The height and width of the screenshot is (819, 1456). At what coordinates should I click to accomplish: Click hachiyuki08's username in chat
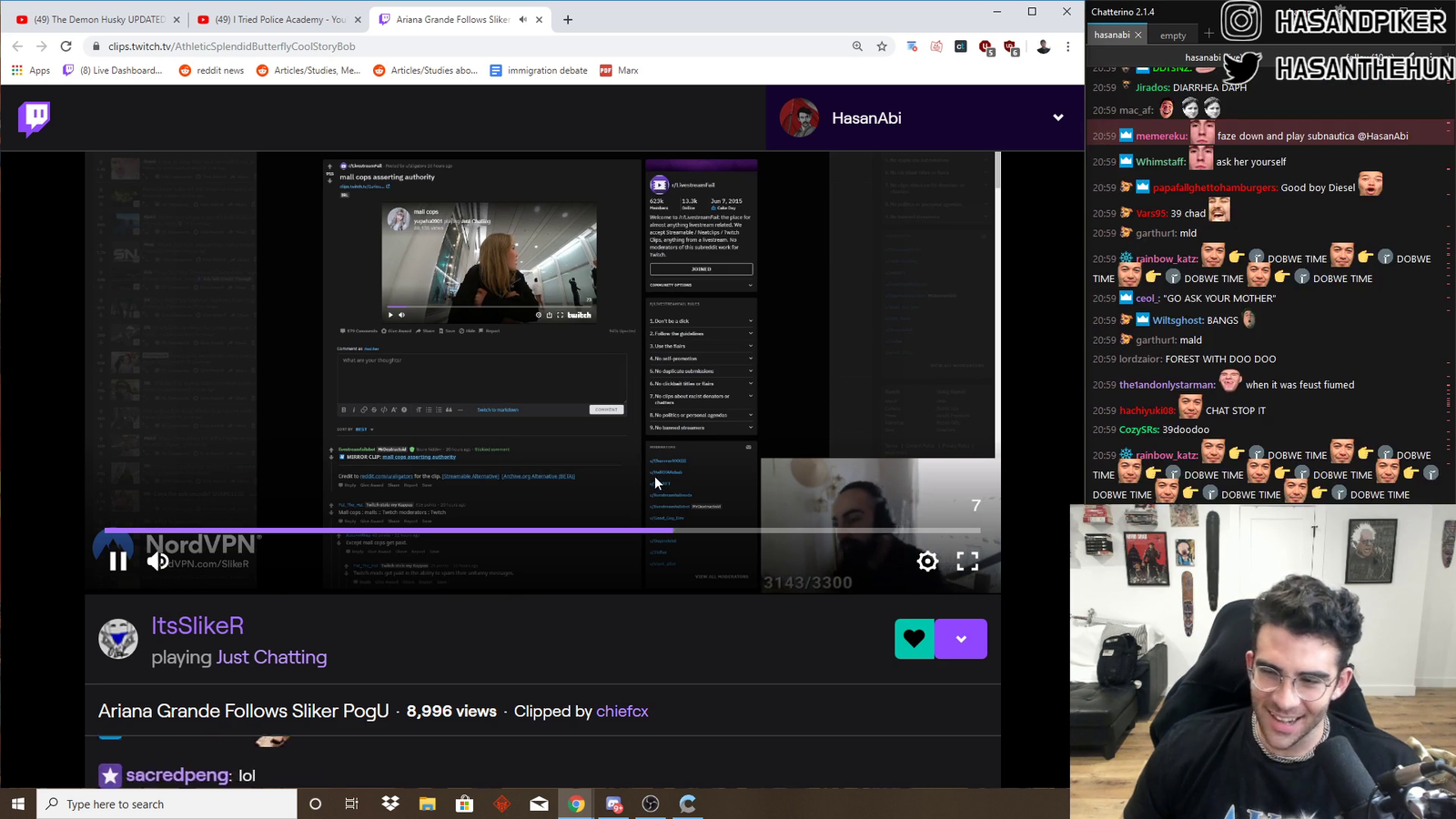(x=1148, y=410)
